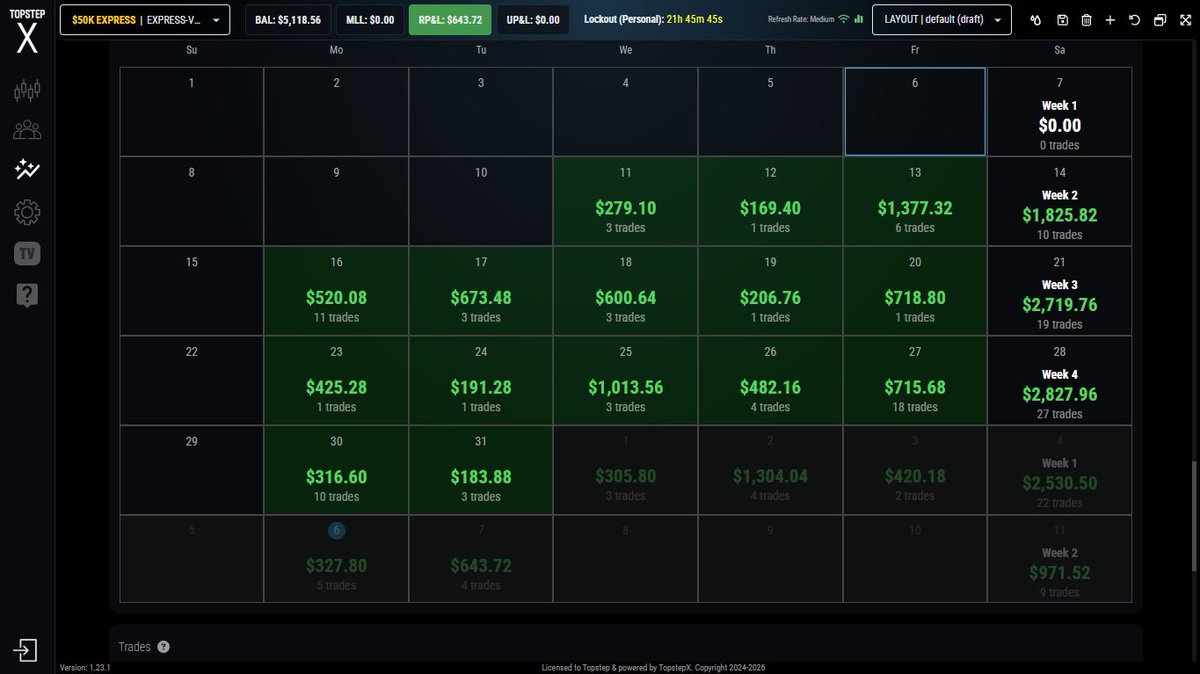Select day 31 showing $183.88
Screen dimensions: 1200x674
coord(481,469)
